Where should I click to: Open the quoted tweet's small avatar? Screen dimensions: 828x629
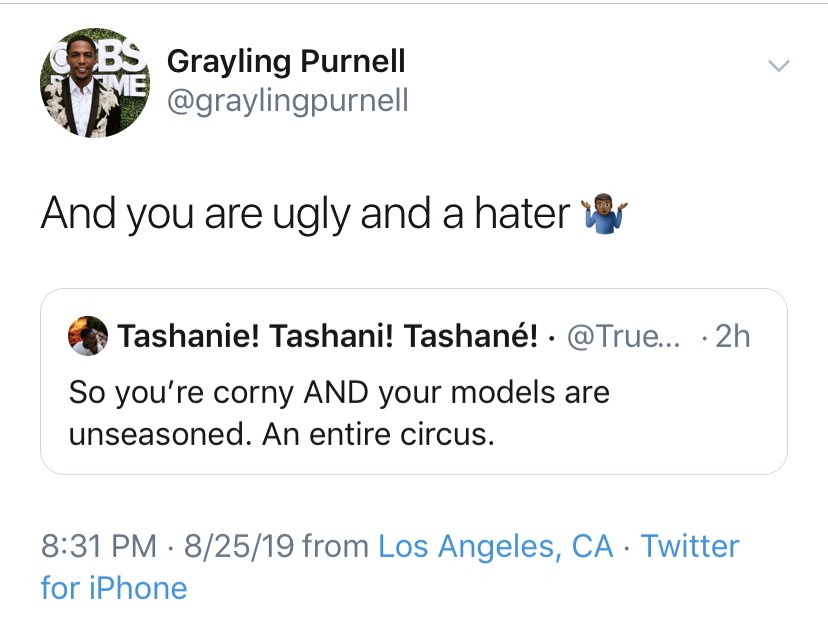pyautogui.click(x=88, y=337)
